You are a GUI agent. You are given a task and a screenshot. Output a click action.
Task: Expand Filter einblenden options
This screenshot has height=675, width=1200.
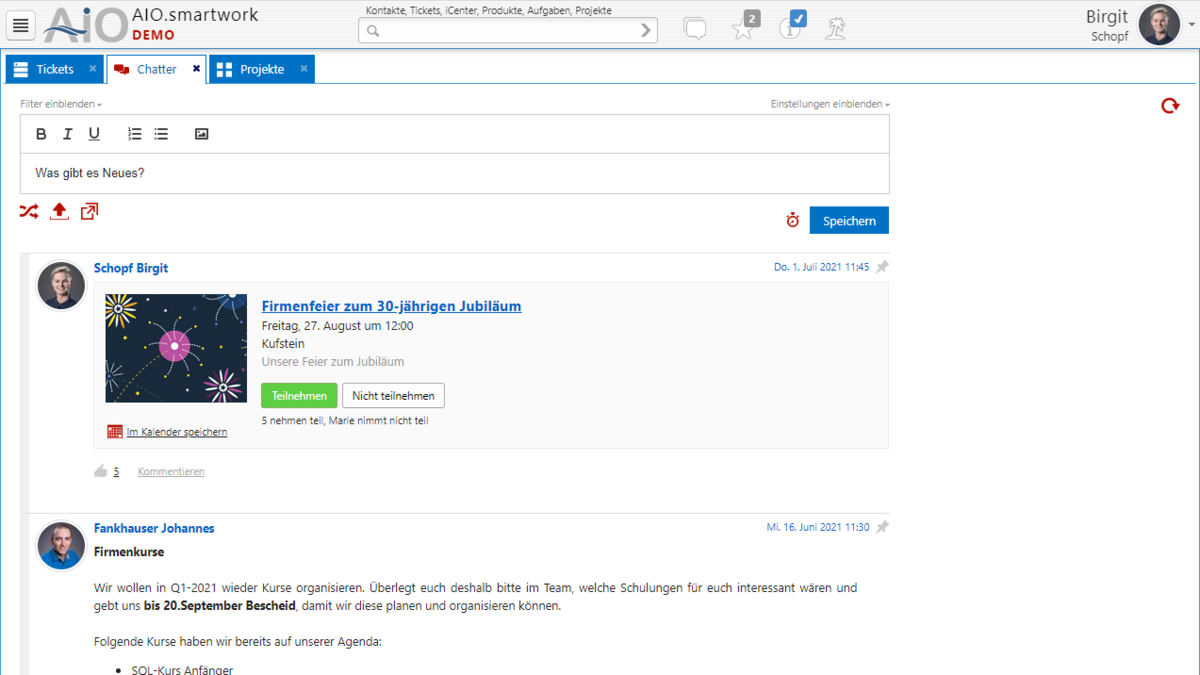60,104
